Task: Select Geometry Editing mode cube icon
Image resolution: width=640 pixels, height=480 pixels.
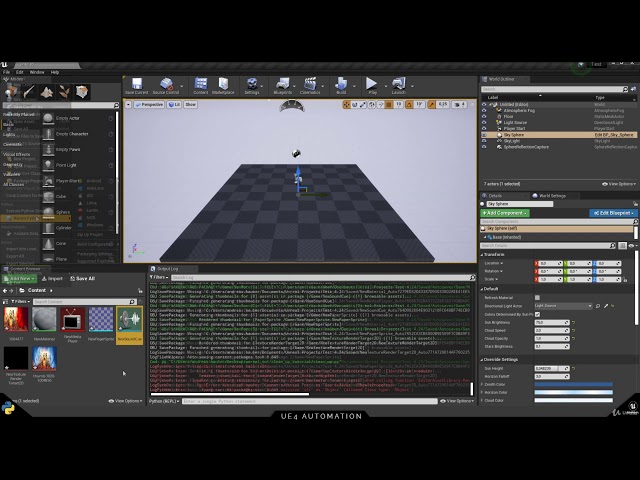Action: [x=82, y=92]
